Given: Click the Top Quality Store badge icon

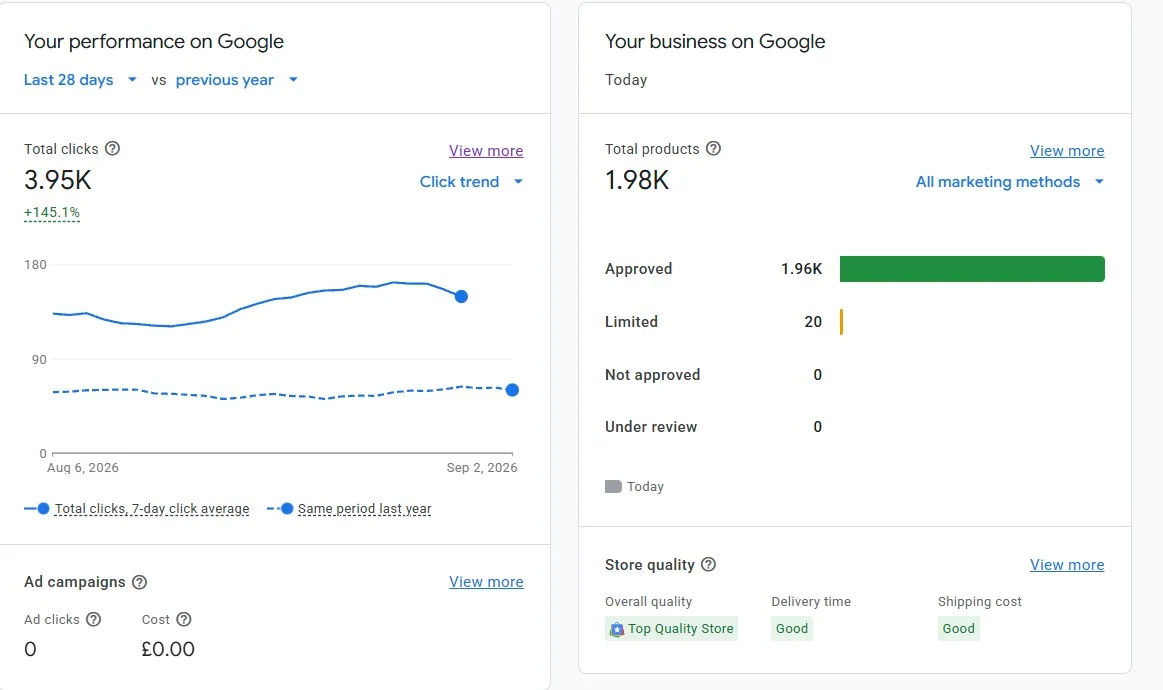Looking at the screenshot, I should tap(616, 629).
